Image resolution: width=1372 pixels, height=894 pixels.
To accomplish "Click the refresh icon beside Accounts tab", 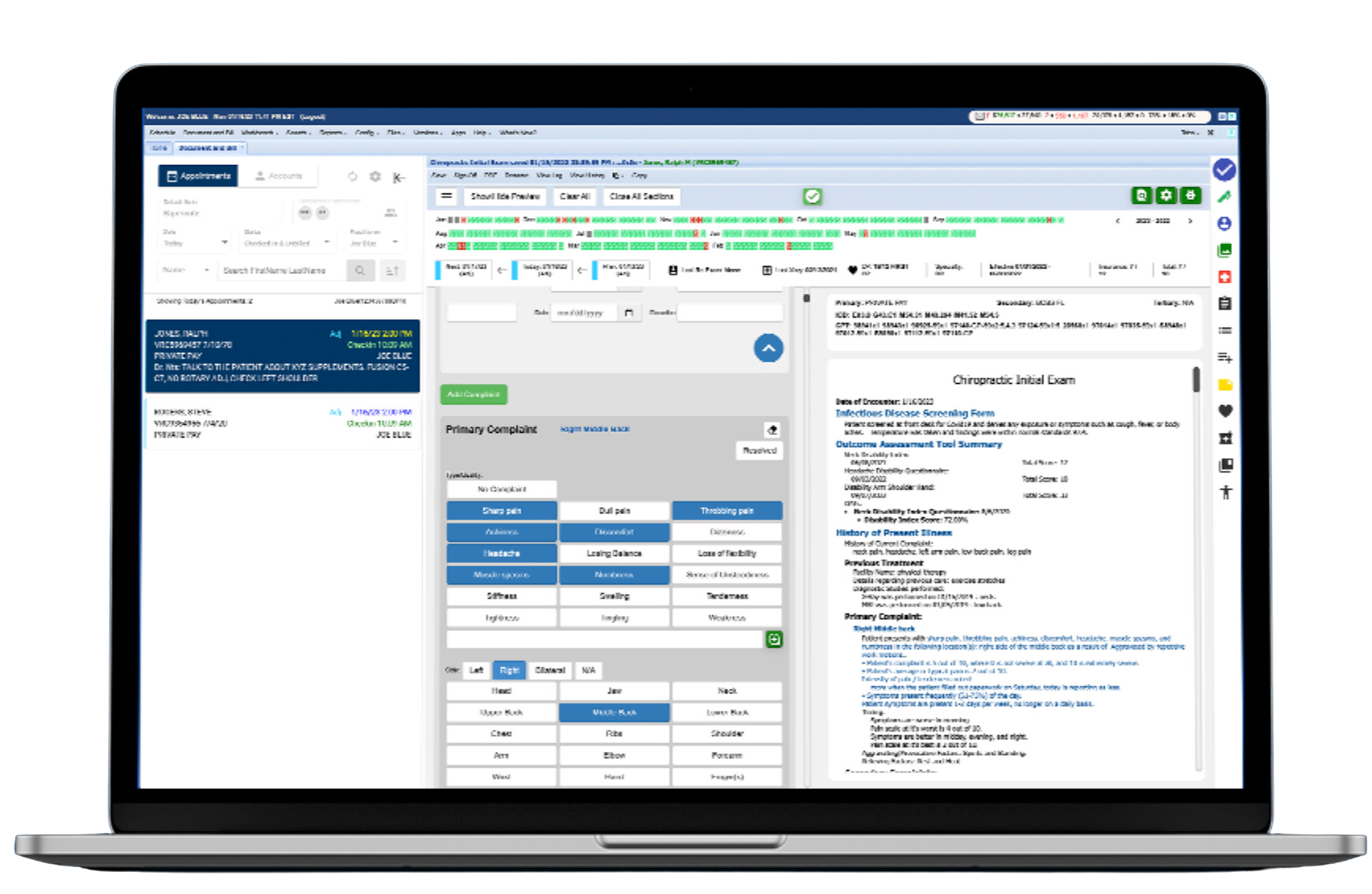I will [352, 177].
